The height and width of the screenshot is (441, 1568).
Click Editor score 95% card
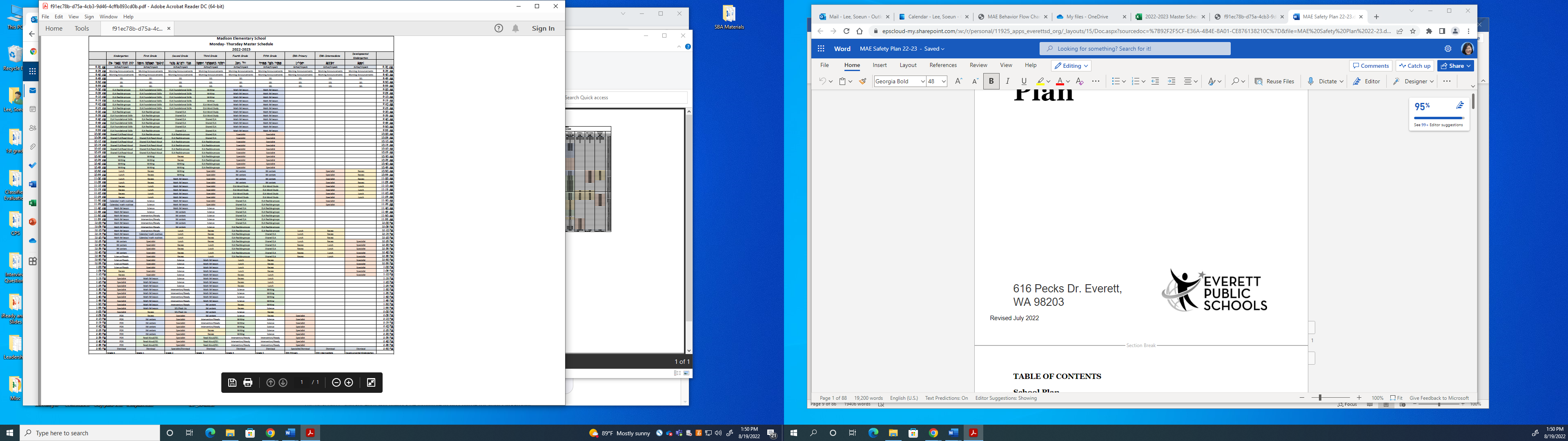tap(1439, 113)
